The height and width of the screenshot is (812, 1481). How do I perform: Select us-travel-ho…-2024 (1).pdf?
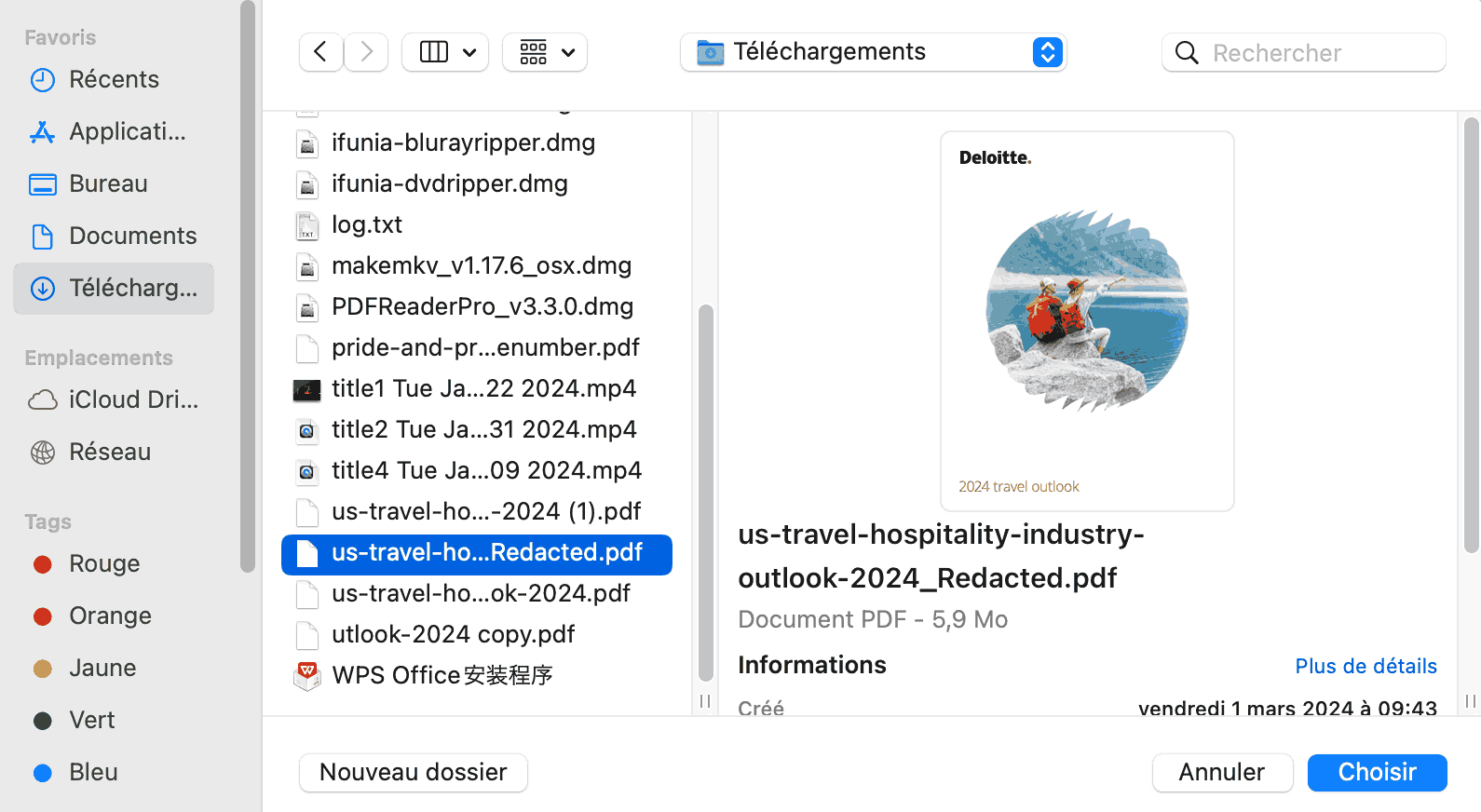pyautogui.click(x=477, y=511)
